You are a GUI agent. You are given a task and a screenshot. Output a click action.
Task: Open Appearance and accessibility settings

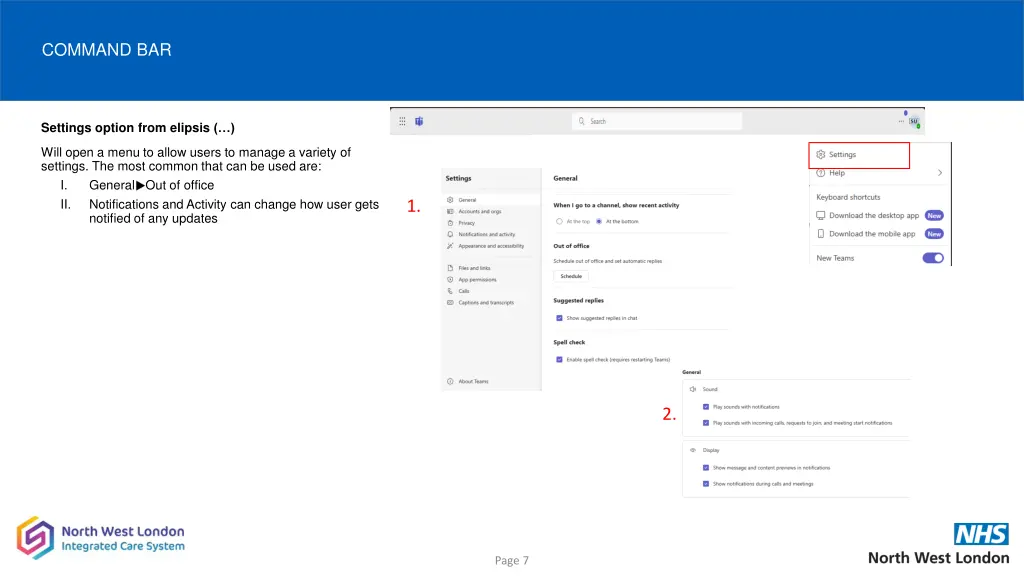[491, 246]
